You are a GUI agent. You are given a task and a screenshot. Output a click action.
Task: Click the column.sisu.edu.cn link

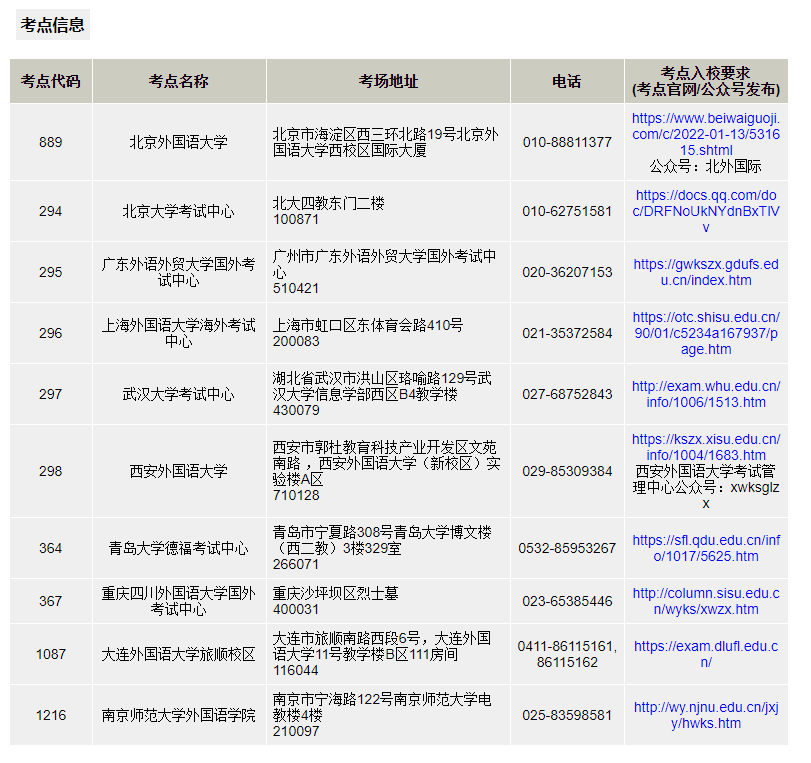pyautogui.click(x=706, y=601)
